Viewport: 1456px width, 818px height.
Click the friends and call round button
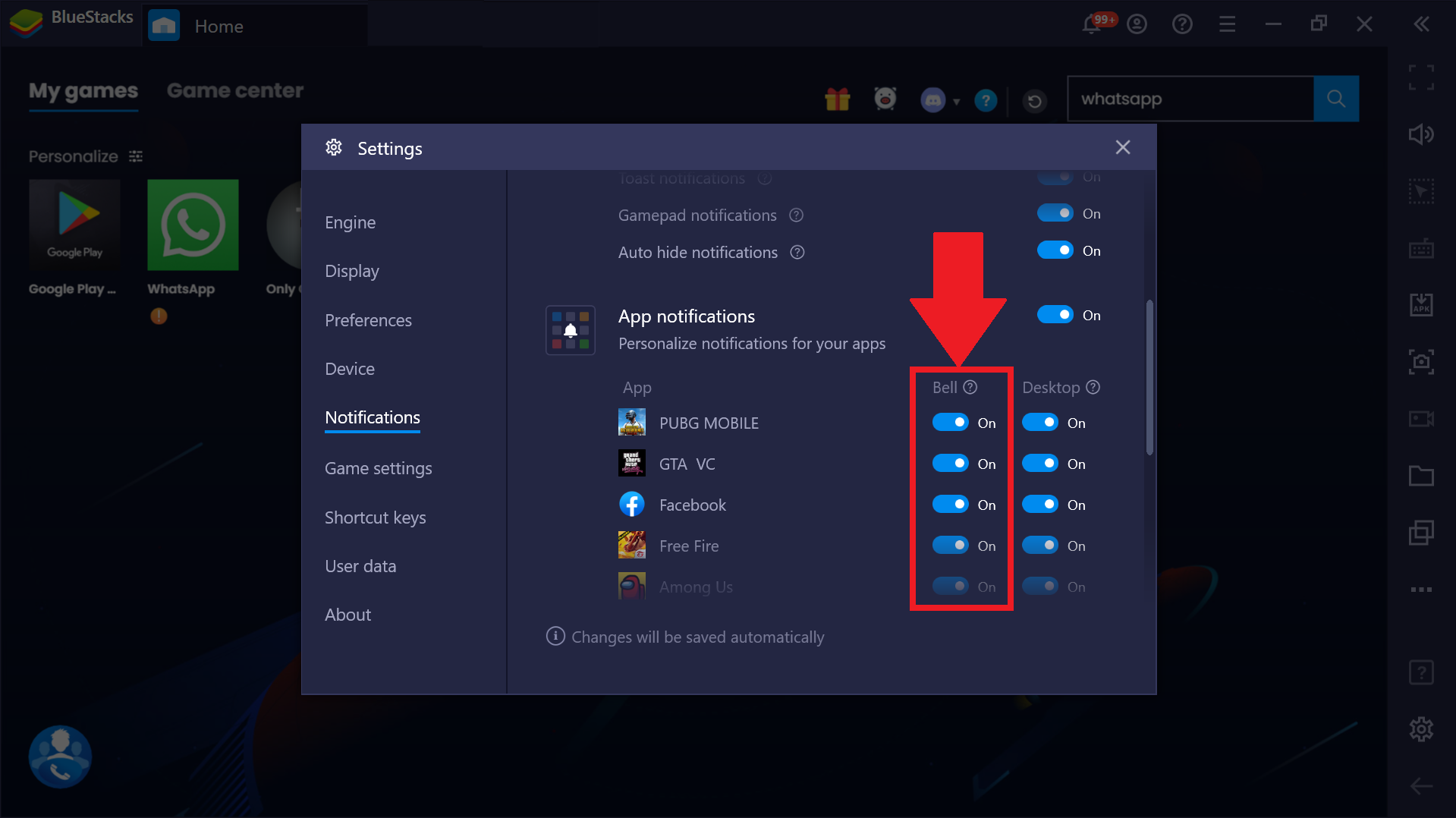tap(61, 757)
